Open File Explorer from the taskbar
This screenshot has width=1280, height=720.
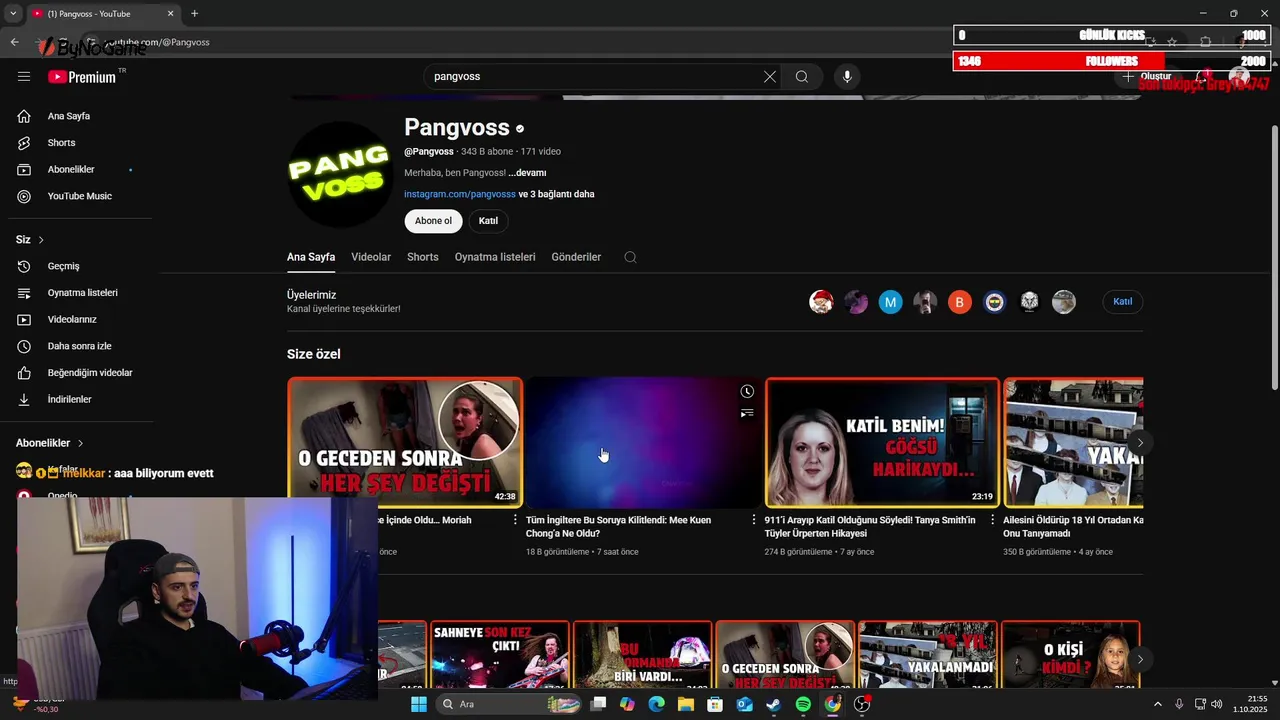pos(686,704)
